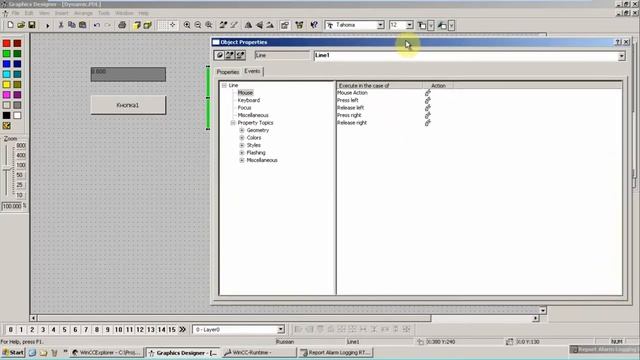The width and height of the screenshot is (640, 360).
Task: Click the What's This help icon
Action: tap(314, 25)
